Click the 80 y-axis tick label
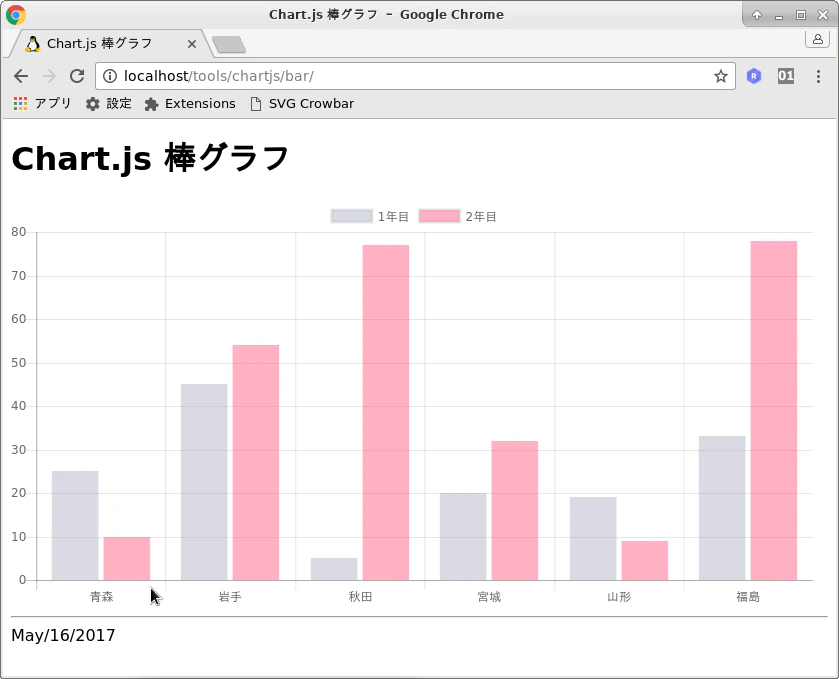Screen dimensions: 839x679 (19, 232)
